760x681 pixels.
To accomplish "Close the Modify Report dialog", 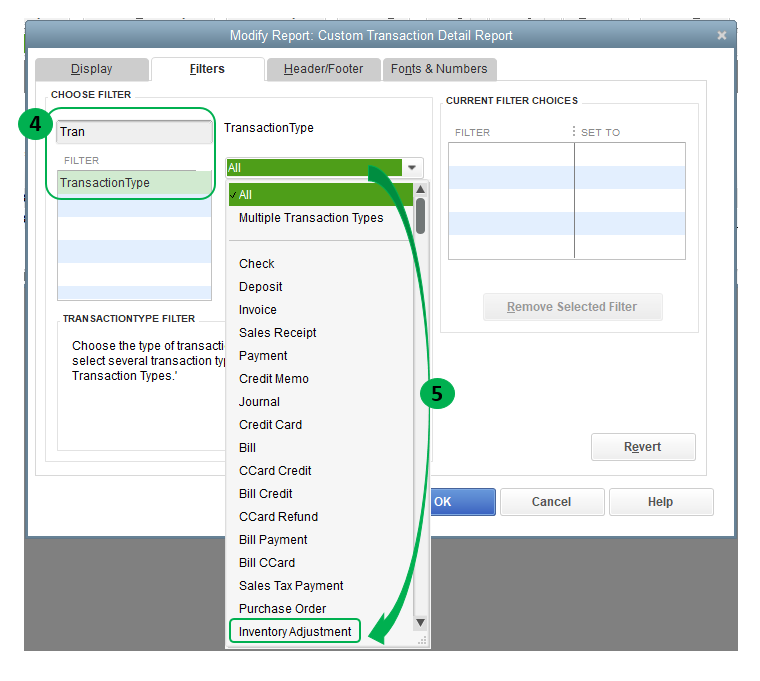I will [x=722, y=35].
